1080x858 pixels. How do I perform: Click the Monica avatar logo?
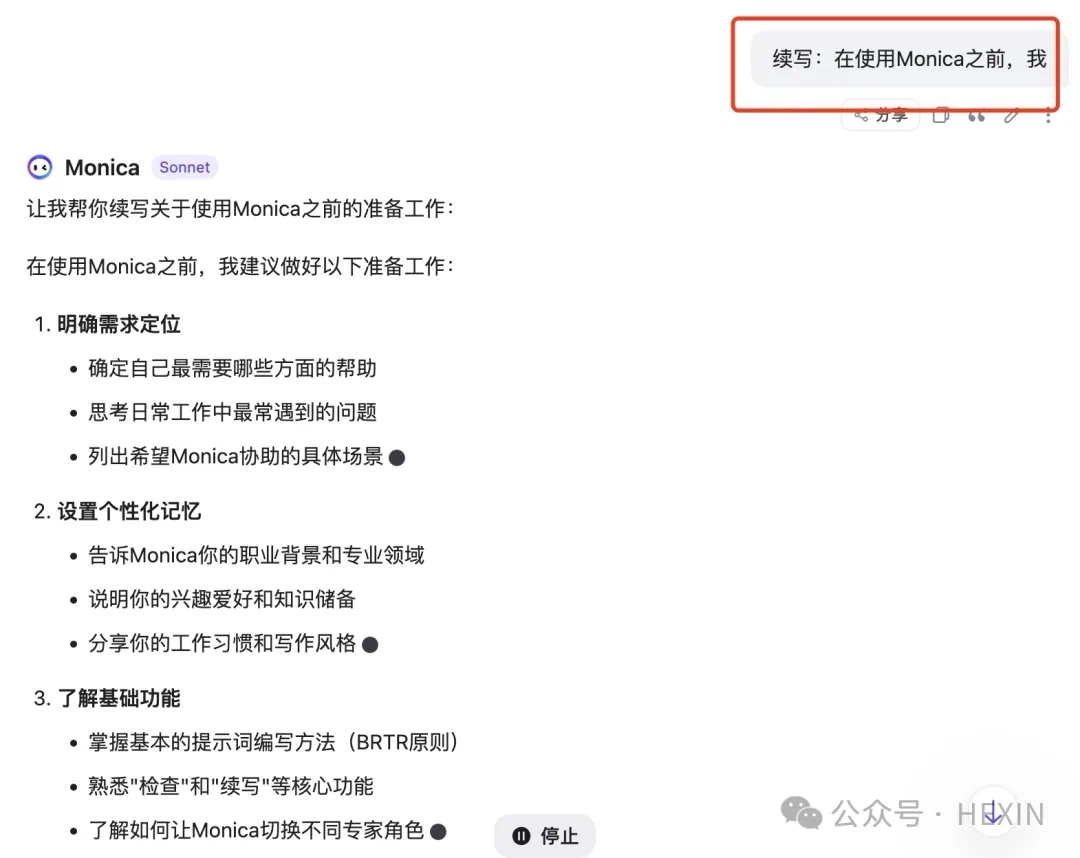click(40, 167)
